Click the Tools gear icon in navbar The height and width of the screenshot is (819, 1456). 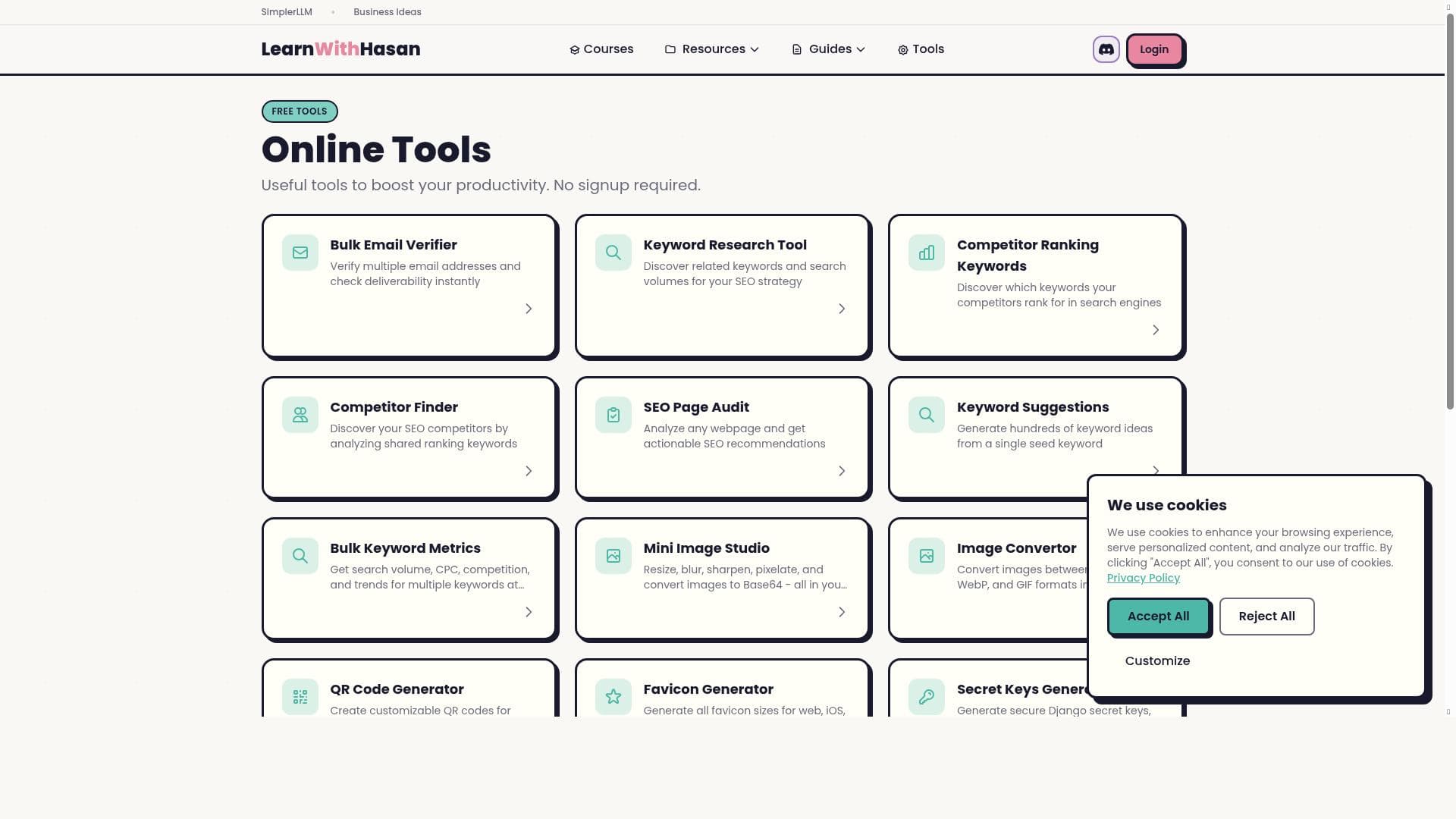click(902, 50)
